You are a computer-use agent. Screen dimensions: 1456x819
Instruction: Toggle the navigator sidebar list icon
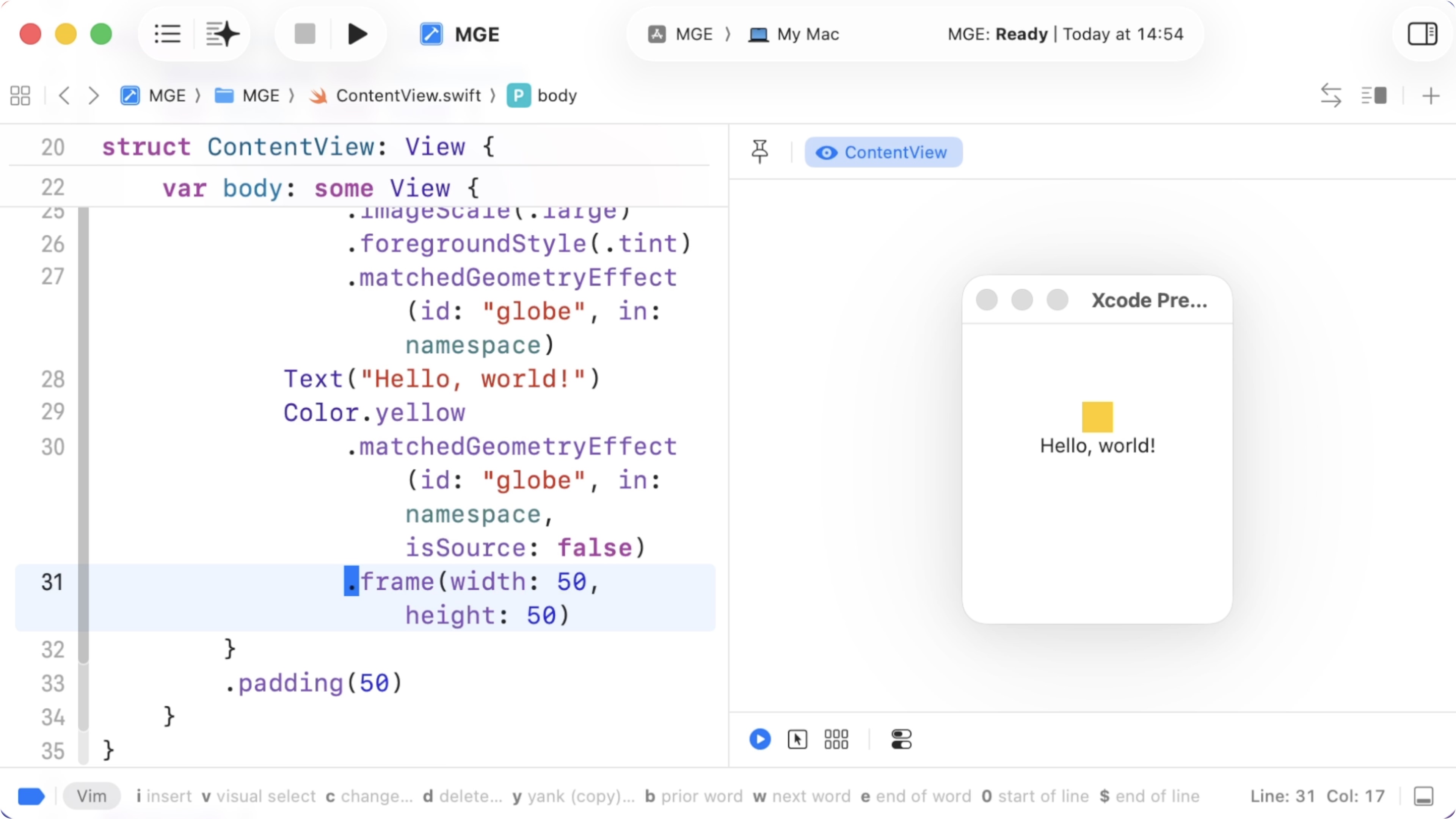click(x=167, y=34)
